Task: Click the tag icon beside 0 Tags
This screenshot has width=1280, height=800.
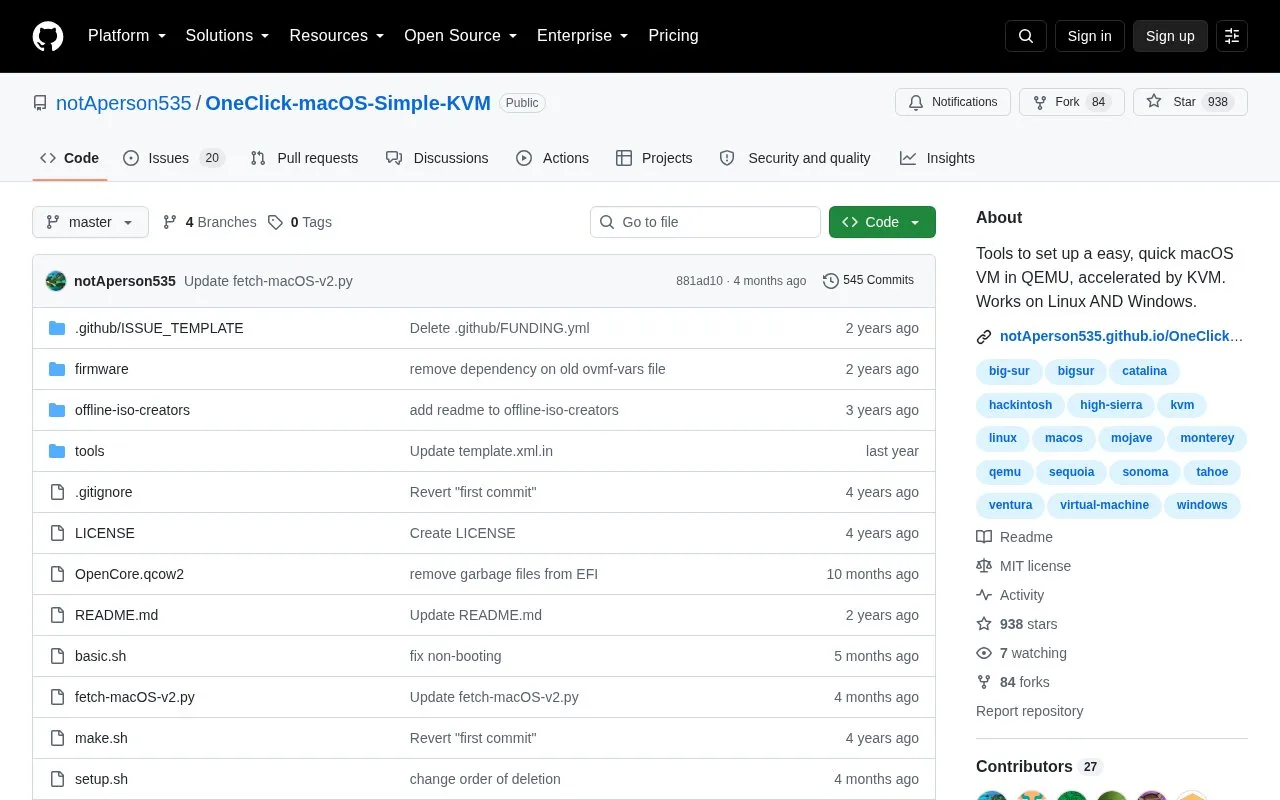Action: click(x=275, y=222)
